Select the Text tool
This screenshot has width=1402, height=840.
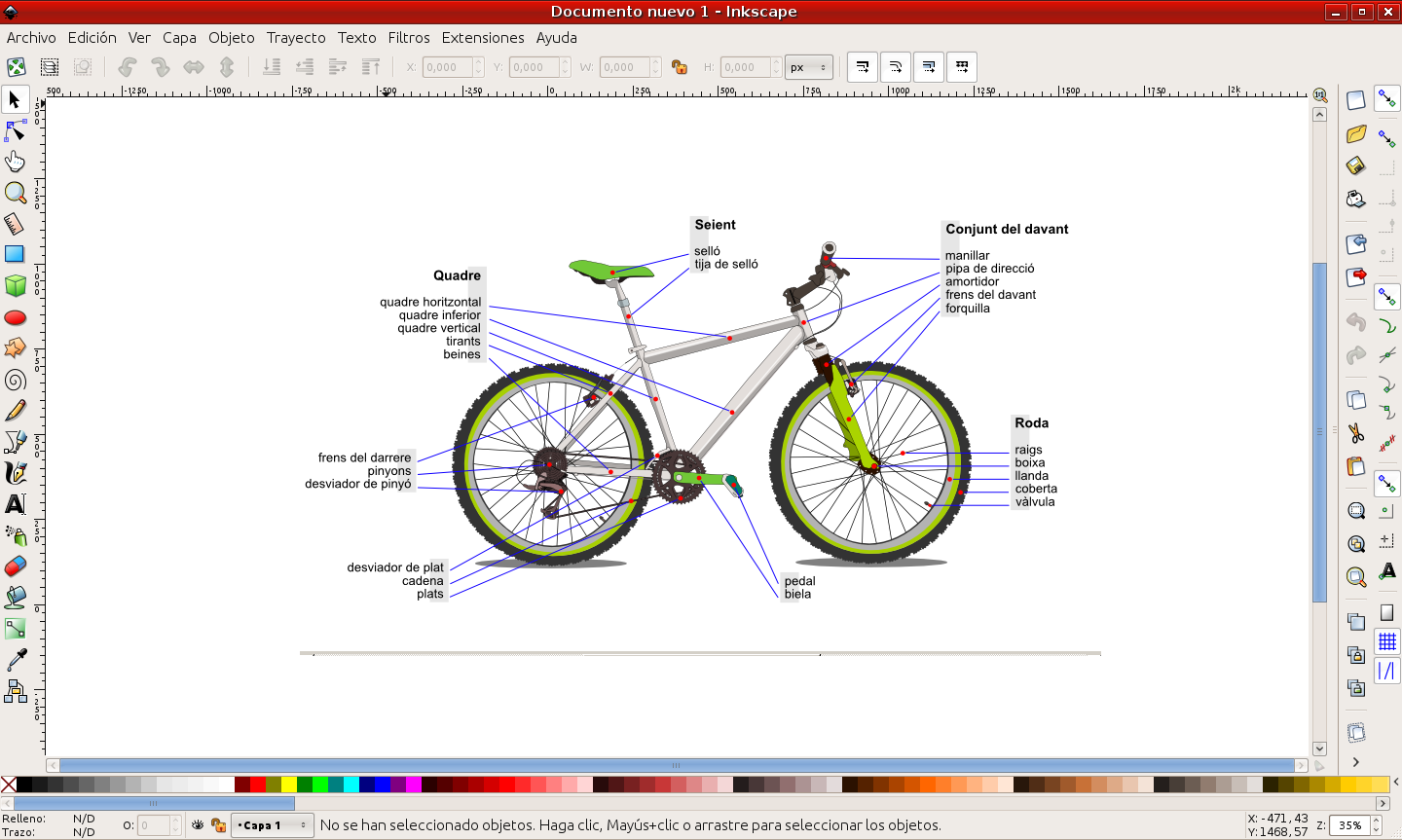15,504
